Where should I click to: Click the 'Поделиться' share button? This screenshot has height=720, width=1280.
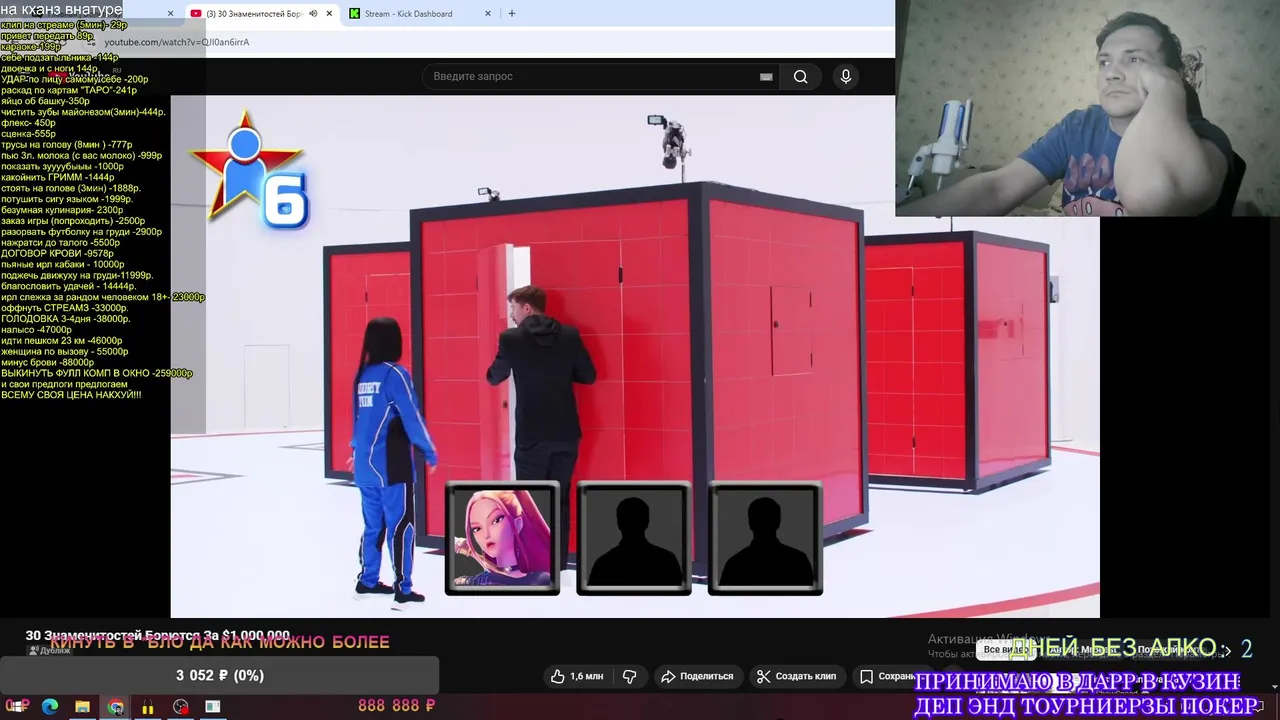click(697, 676)
